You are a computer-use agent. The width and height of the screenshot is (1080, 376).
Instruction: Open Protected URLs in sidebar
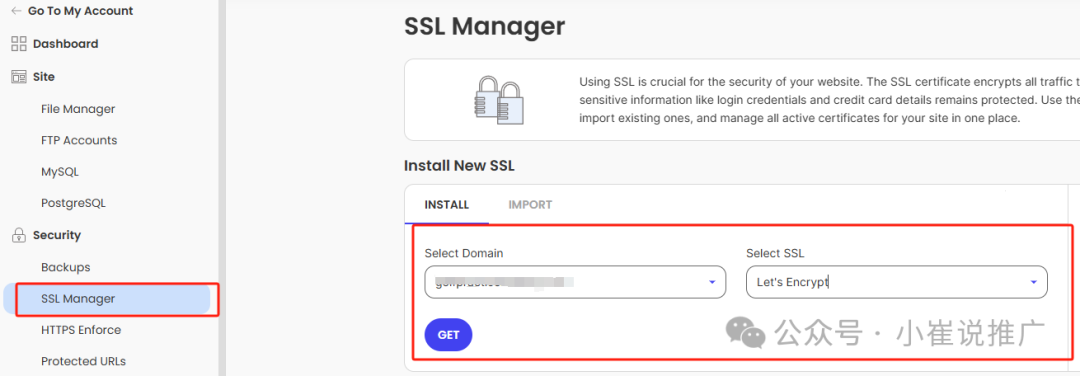coord(83,362)
